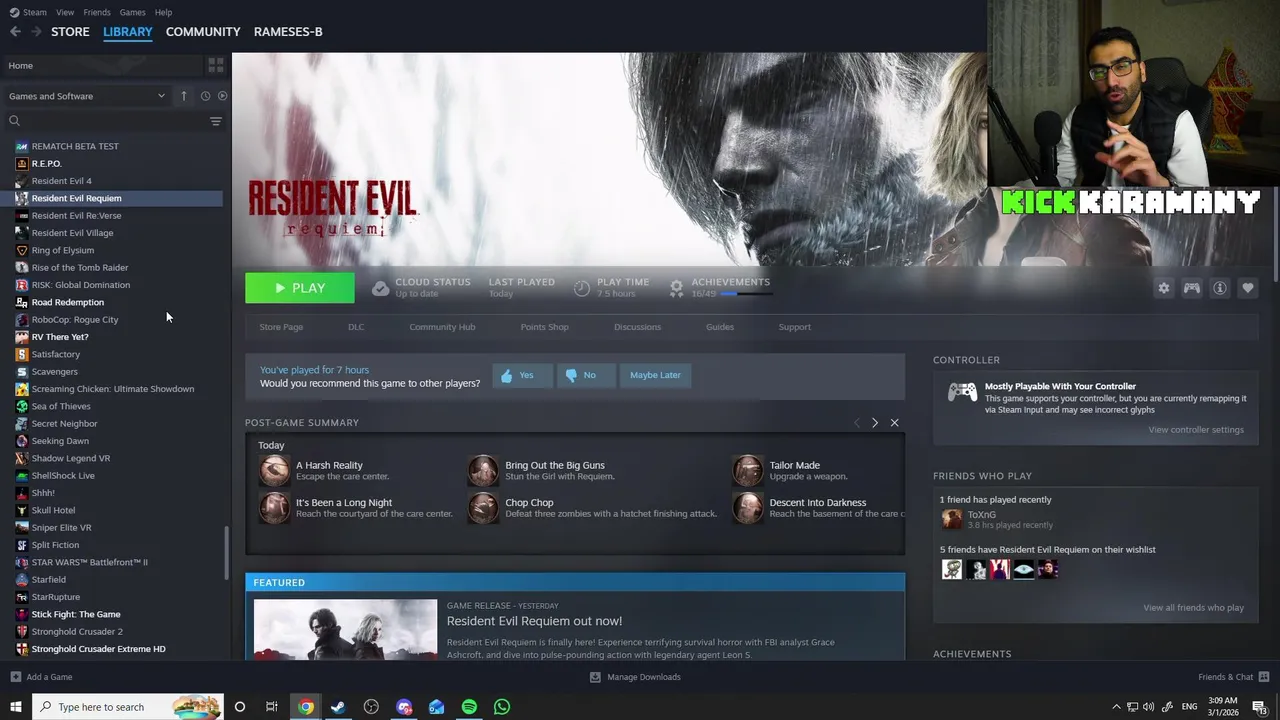Viewport: 1280px width, 720px height.
Task: Click the back navigation arrow
Action: 15,32
